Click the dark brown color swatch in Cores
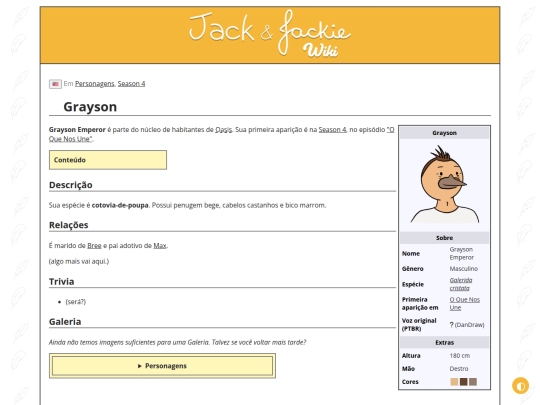 464,382
